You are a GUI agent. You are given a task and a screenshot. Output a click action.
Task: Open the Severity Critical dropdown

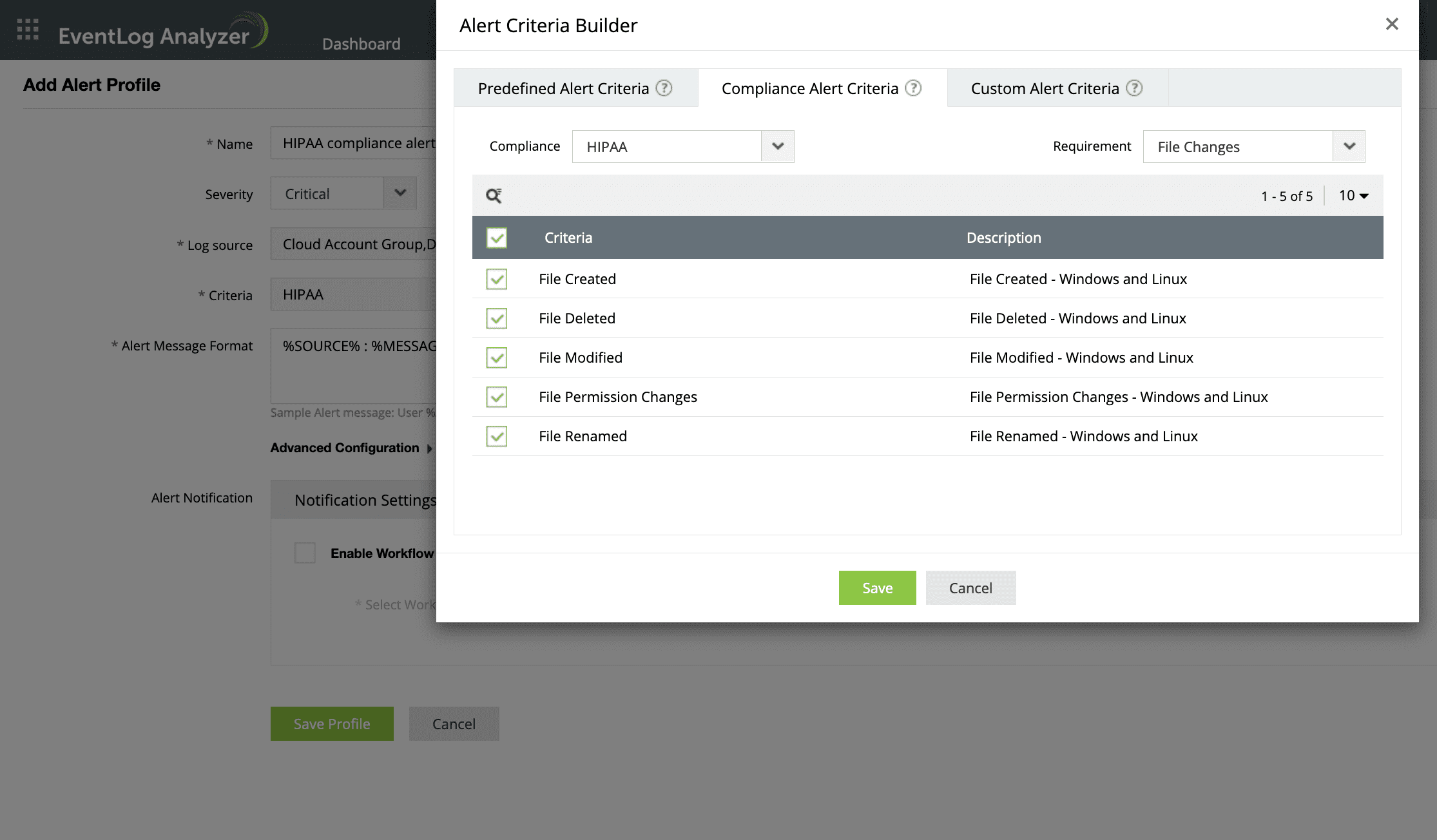point(400,193)
